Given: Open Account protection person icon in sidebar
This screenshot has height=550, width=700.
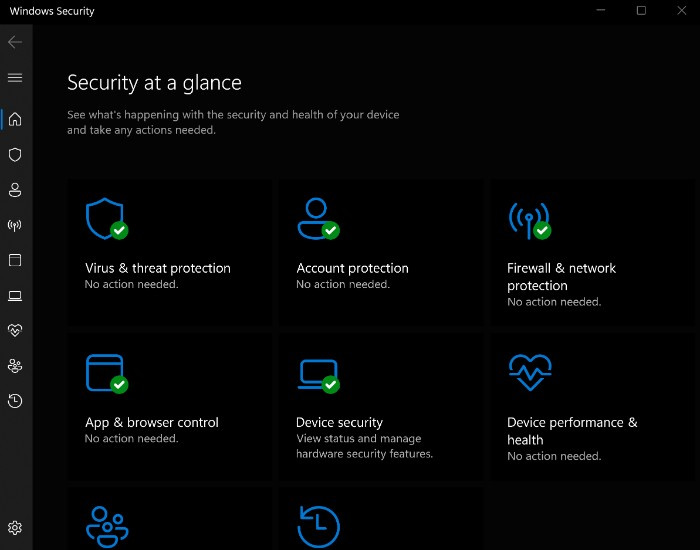Looking at the screenshot, I should point(15,190).
